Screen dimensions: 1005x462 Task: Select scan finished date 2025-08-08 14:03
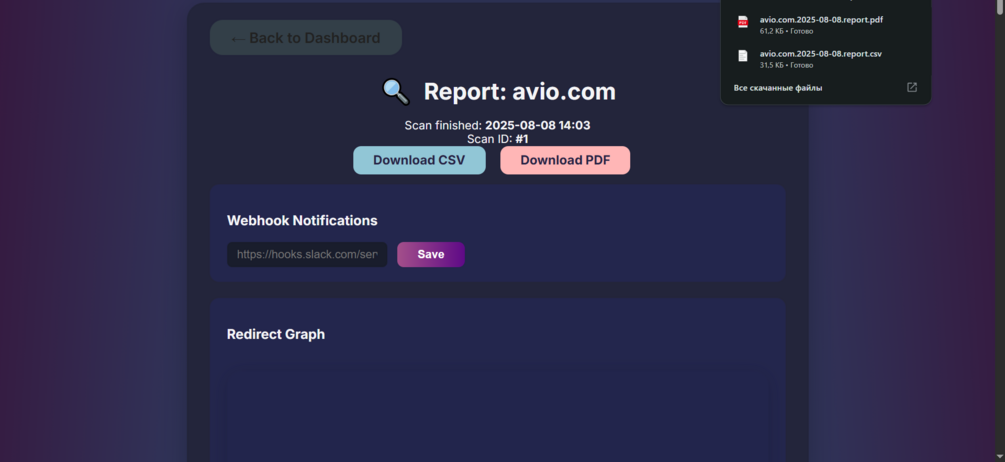click(x=537, y=126)
